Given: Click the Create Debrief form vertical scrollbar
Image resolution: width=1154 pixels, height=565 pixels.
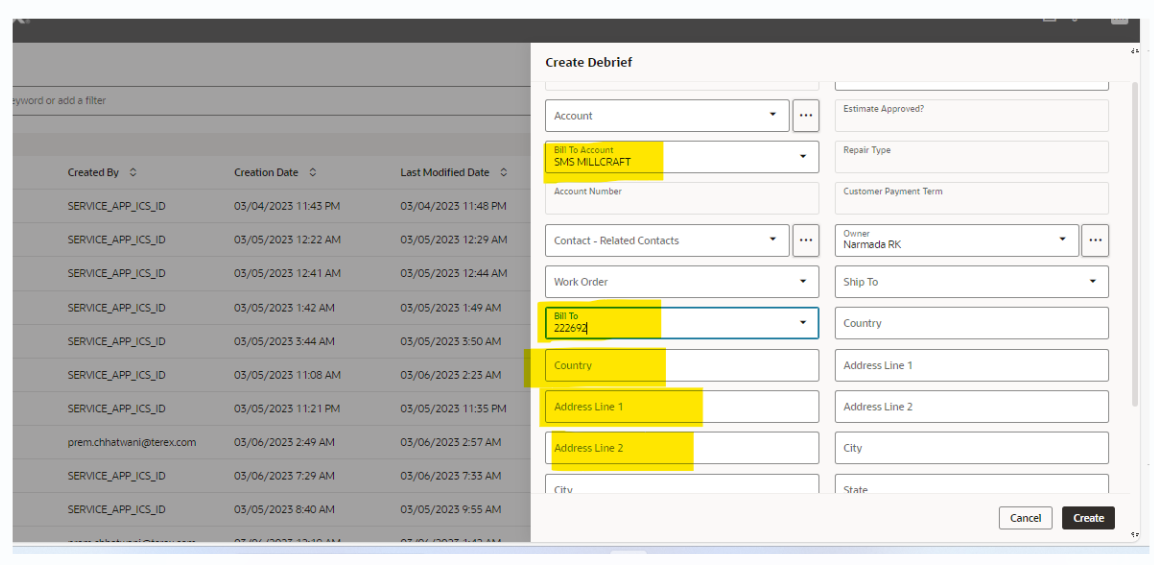Looking at the screenshot, I should (x=1136, y=243).
